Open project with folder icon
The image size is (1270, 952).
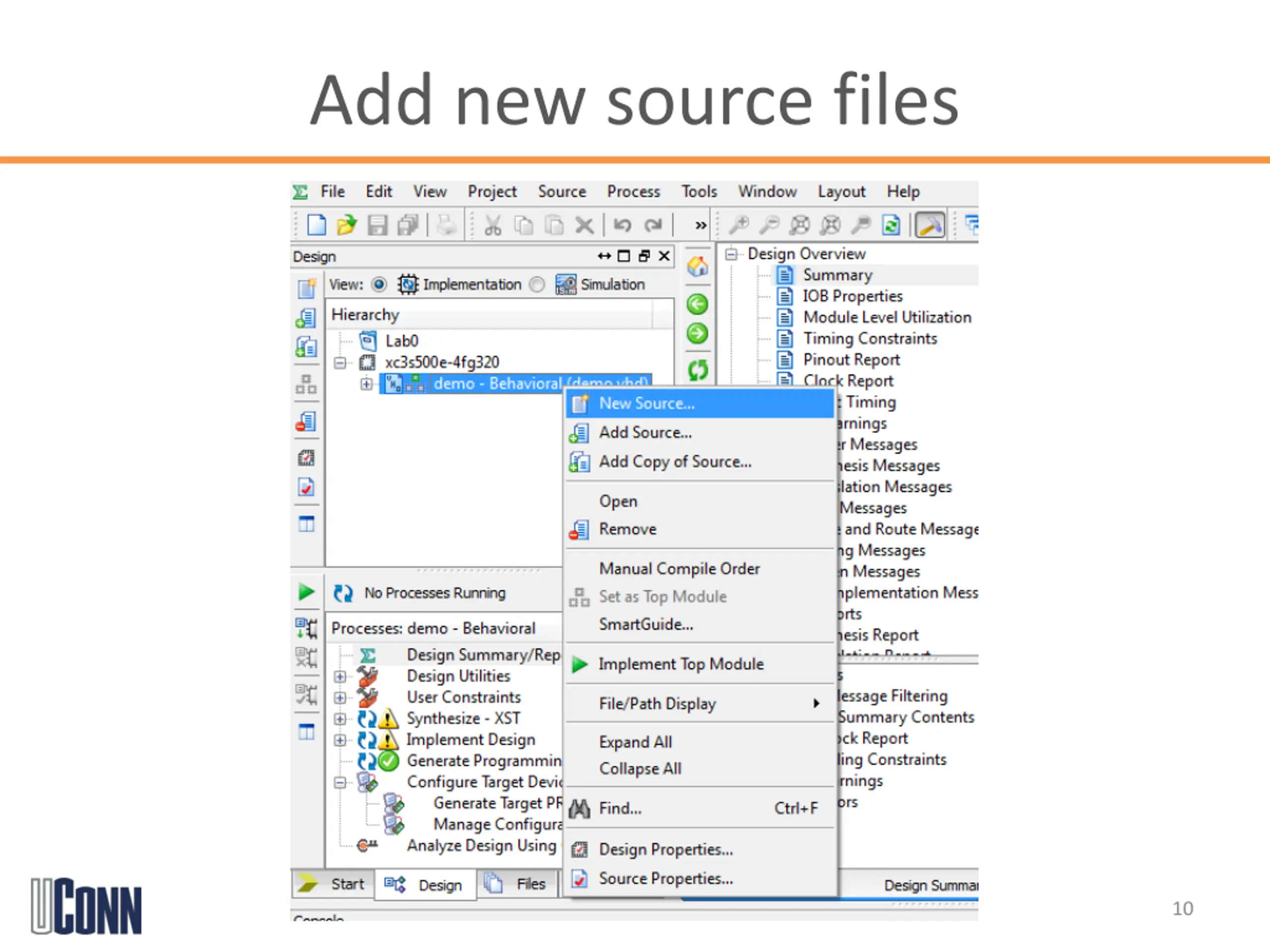(x=346, y=225)
